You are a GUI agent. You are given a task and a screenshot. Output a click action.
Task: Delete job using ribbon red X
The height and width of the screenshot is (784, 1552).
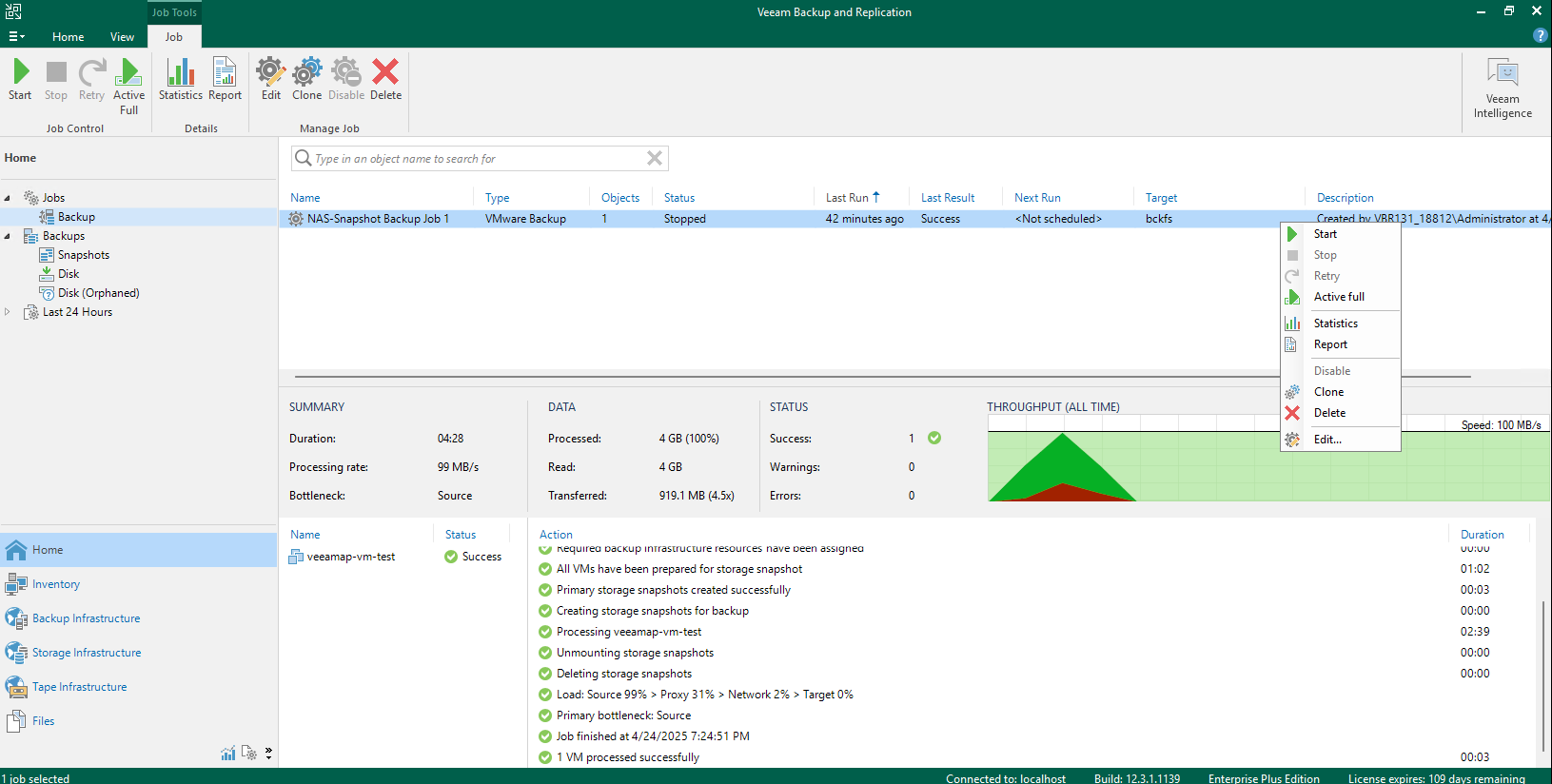tap(385, 80)
